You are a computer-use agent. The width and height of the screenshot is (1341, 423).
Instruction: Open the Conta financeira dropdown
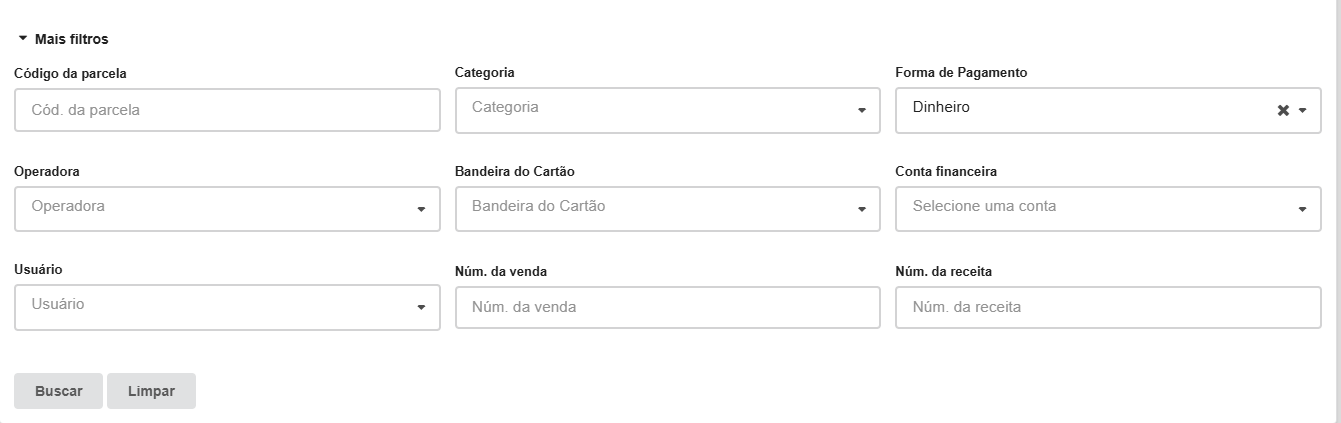click(1108, 208)
